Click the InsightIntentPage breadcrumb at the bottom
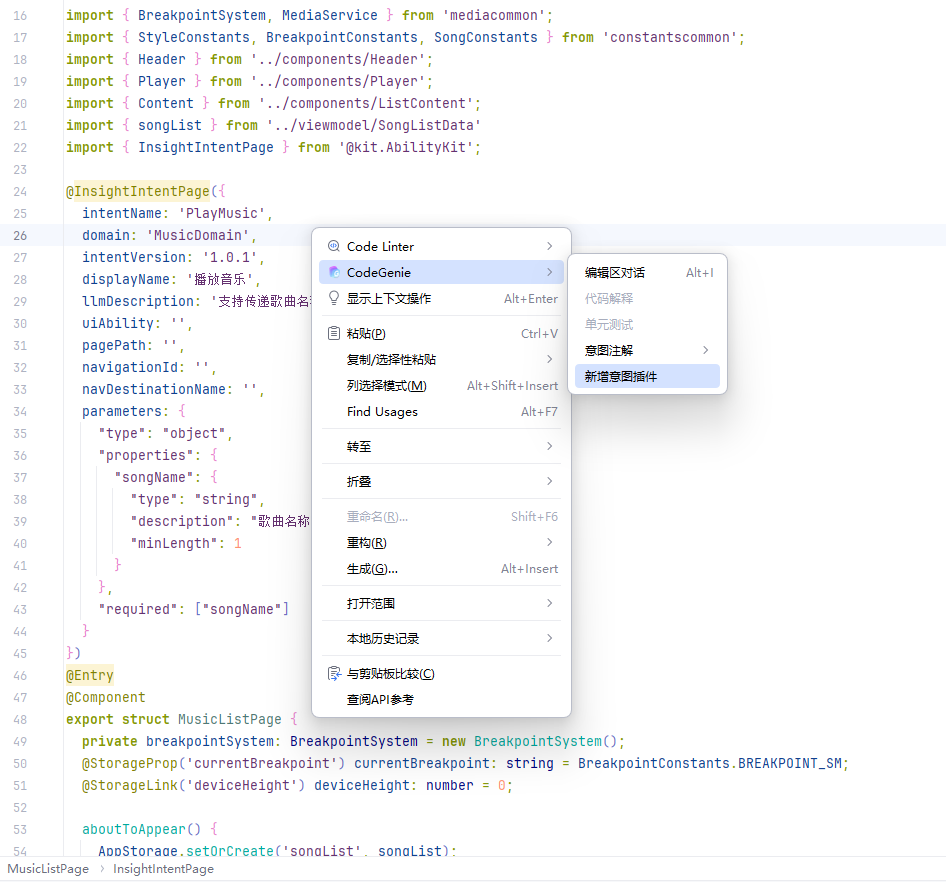This screenshot has height=882, width=946. pyautogui.click(x=163, y=869)
